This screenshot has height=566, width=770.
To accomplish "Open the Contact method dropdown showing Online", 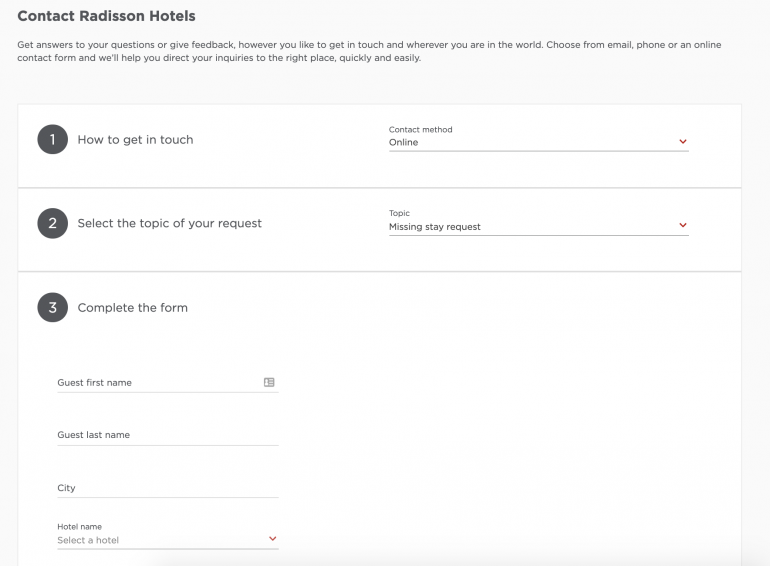I will [530, 143].
